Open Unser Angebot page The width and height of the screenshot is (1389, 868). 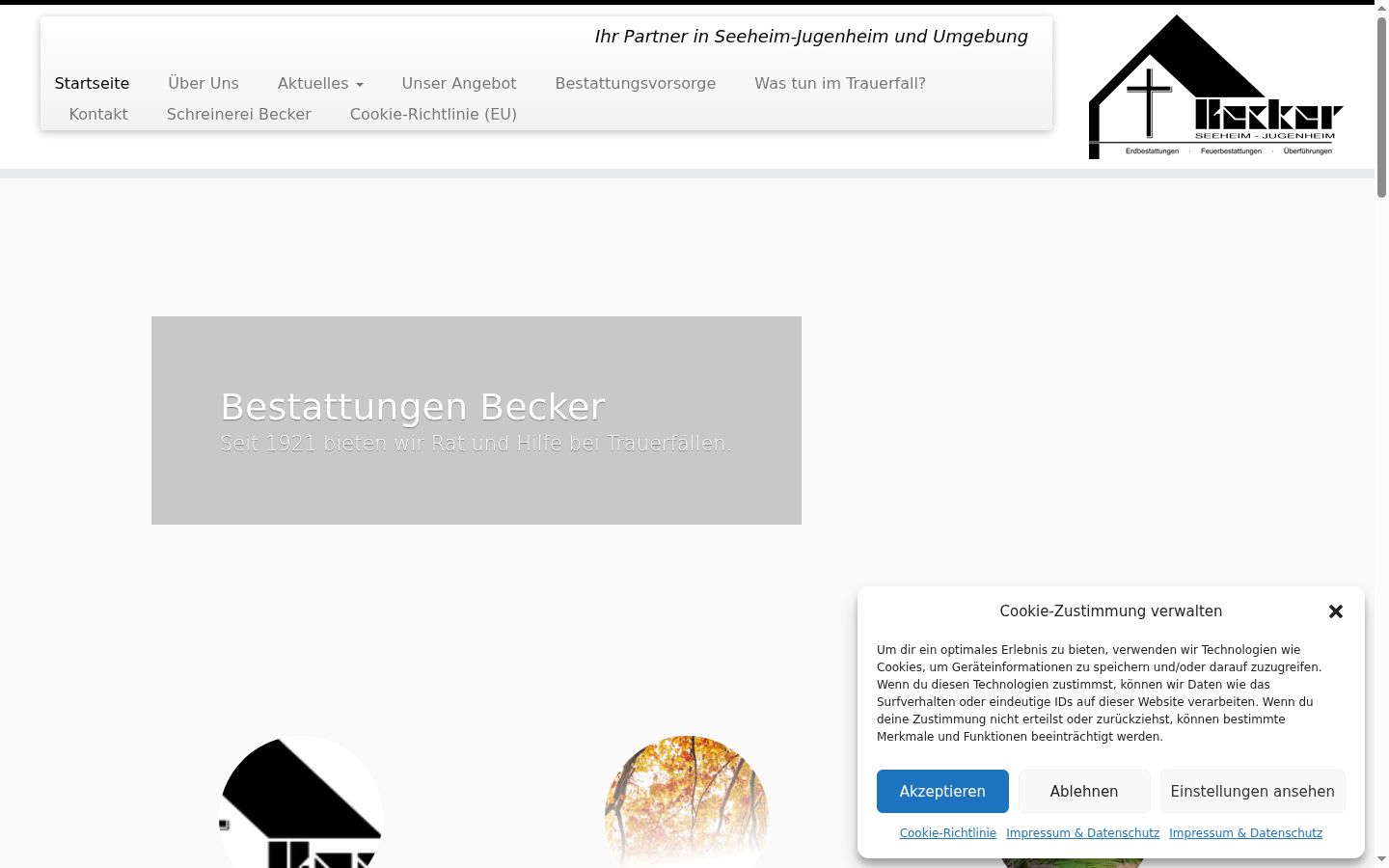(x=459, y=84)
